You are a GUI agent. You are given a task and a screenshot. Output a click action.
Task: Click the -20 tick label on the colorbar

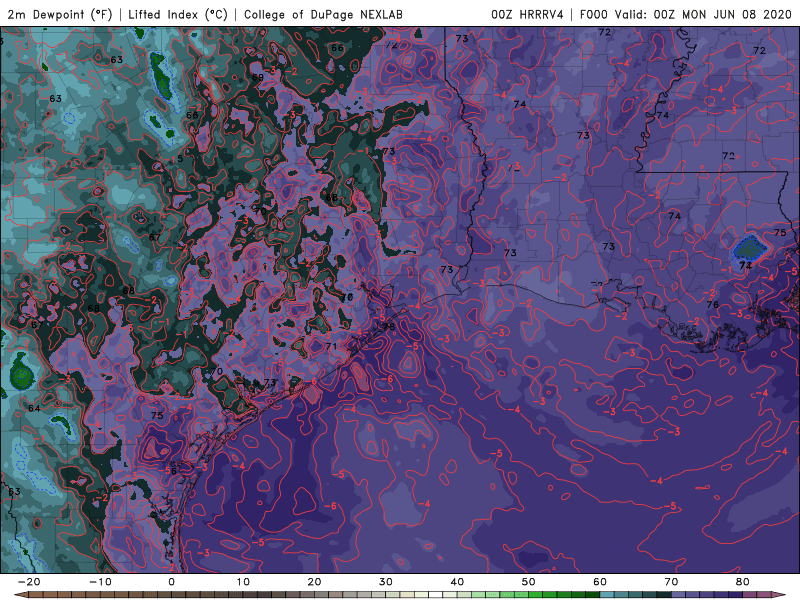(x=29, y=582)
